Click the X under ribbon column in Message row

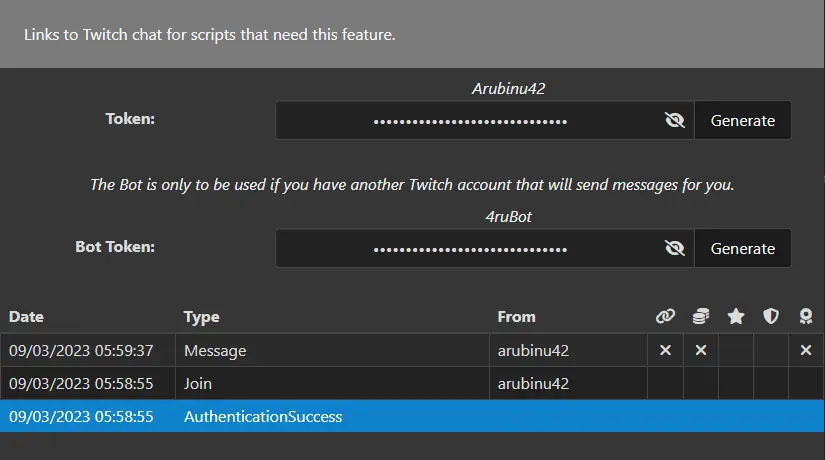806,350
